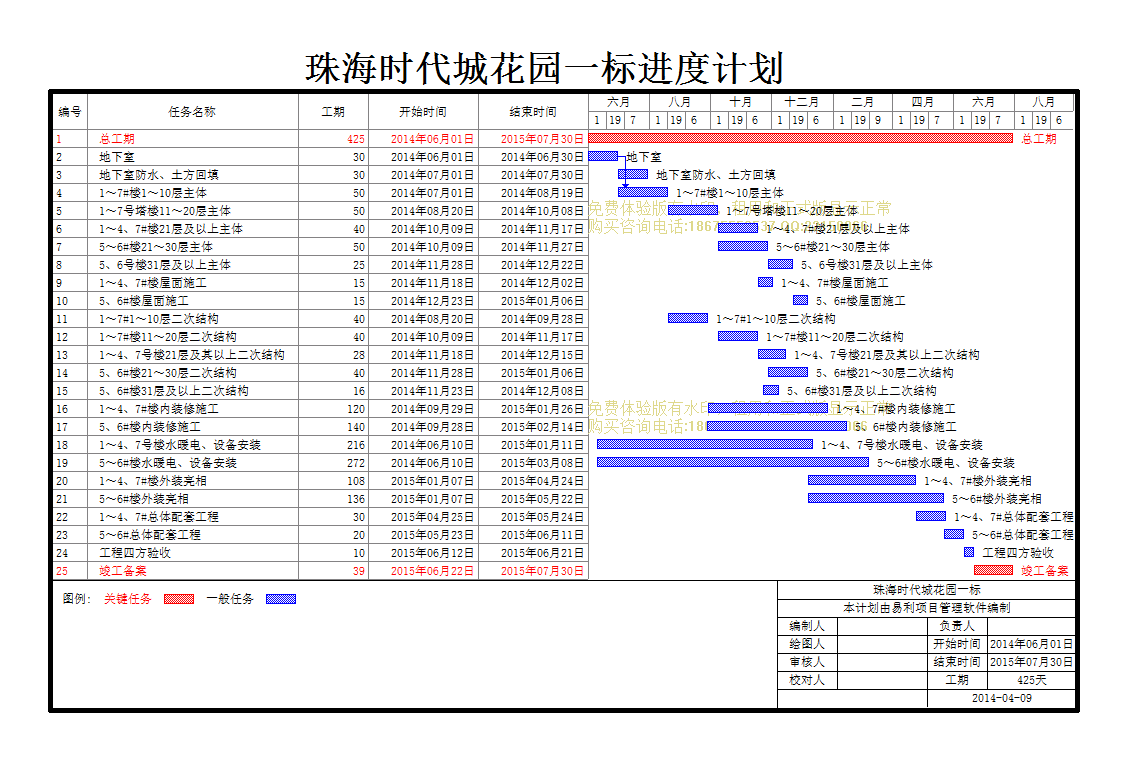Click the 工程四方验收 Gantt bar
1126x759 pixels.
[x=969, y=552]
